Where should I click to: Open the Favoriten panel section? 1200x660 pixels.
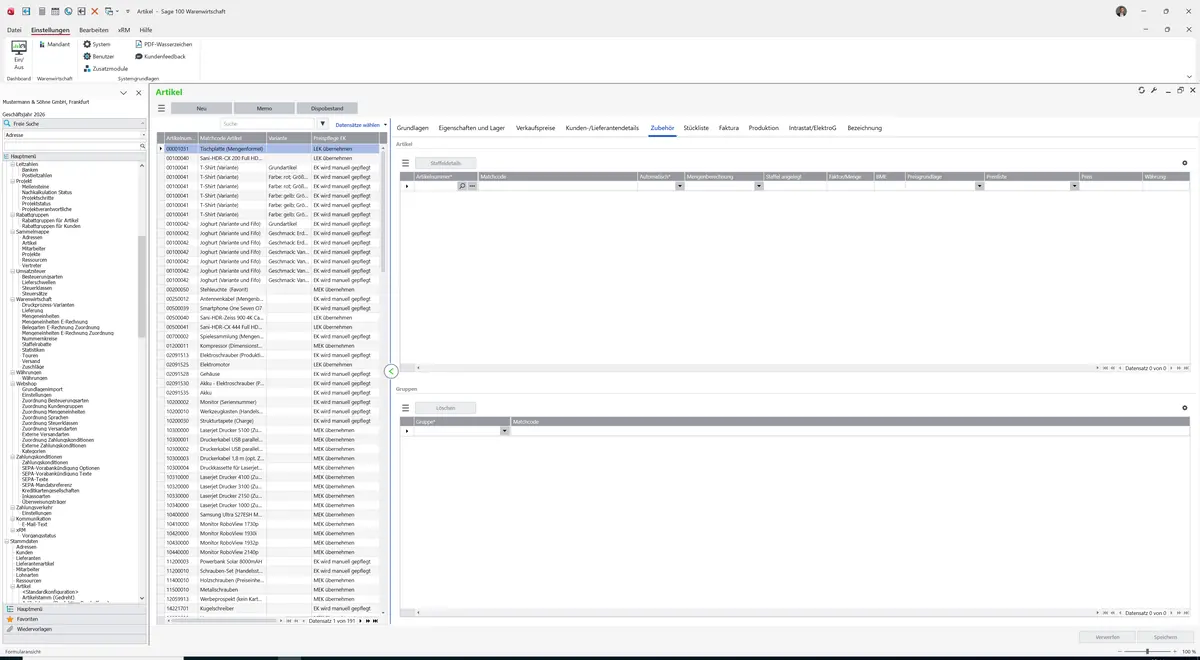pos(74,619)
